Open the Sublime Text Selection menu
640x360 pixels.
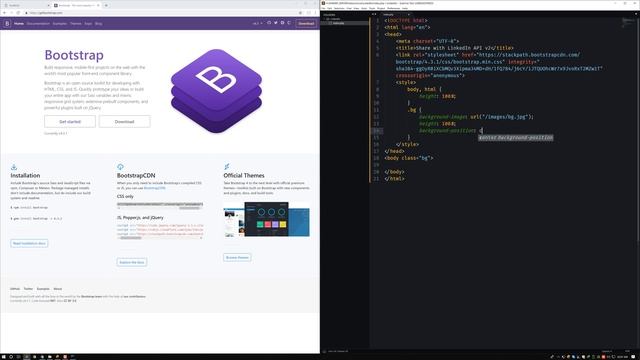click(339, 8)
